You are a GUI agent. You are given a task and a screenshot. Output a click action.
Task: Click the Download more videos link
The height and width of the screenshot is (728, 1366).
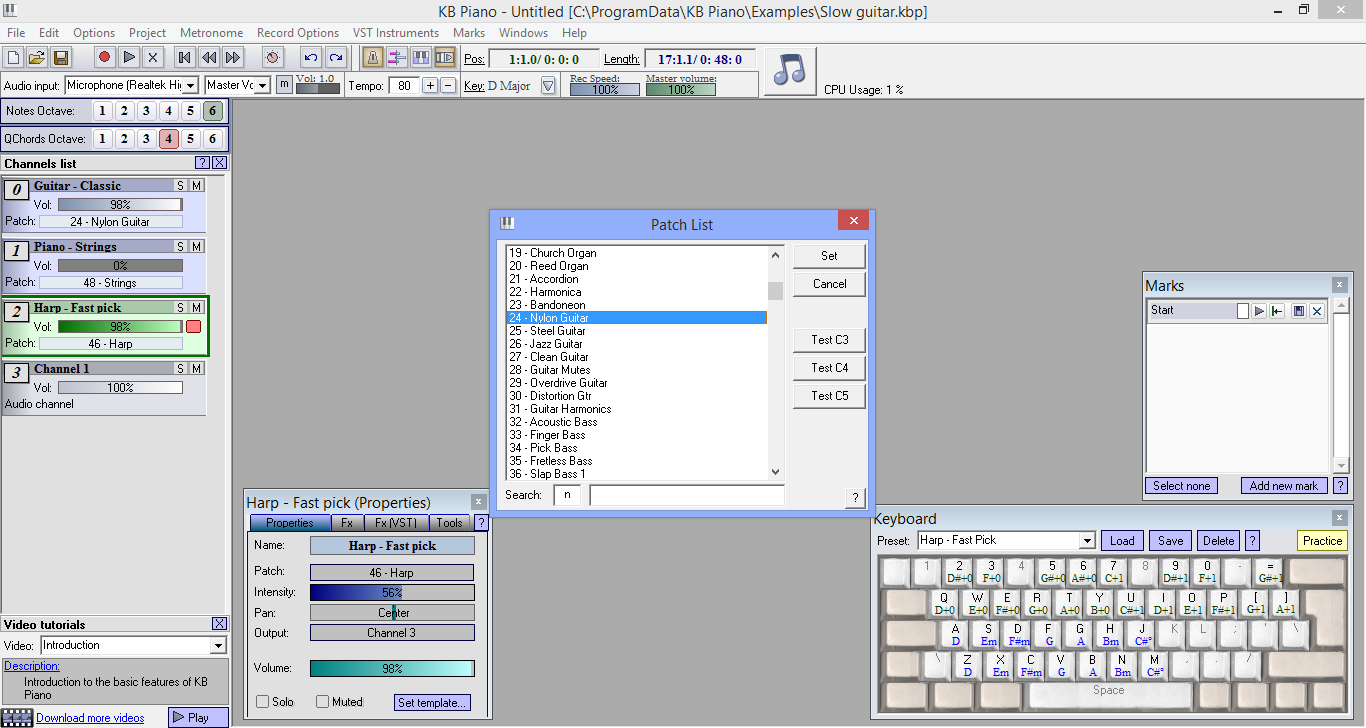[x=90, y=718]
